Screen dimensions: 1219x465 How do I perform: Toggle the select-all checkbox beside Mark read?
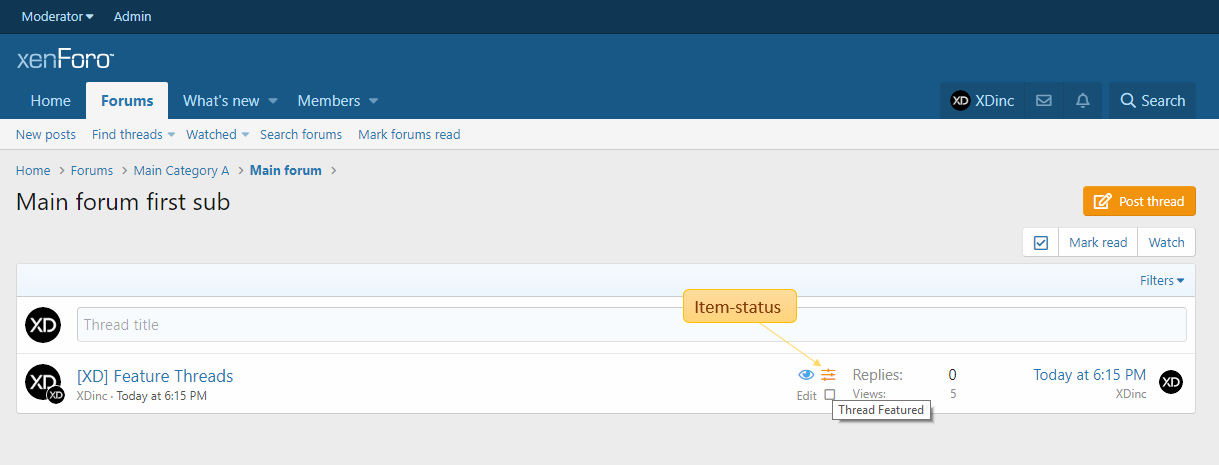point(1040,242)
